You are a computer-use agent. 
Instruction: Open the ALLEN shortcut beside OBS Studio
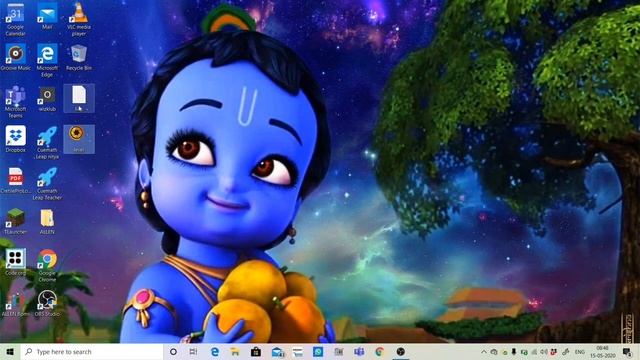16,303
